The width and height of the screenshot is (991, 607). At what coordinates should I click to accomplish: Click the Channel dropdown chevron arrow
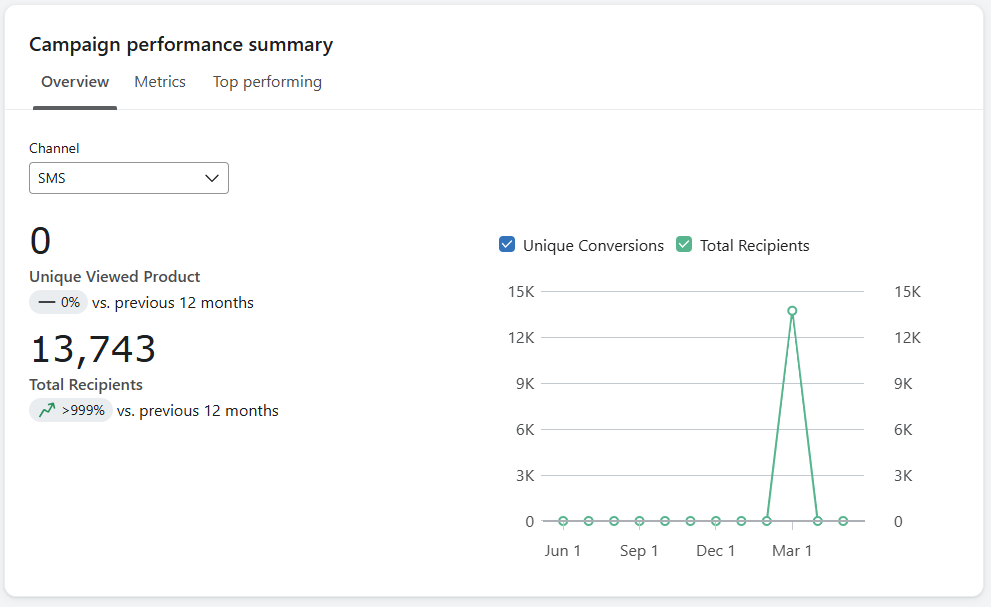click(212, 178)
